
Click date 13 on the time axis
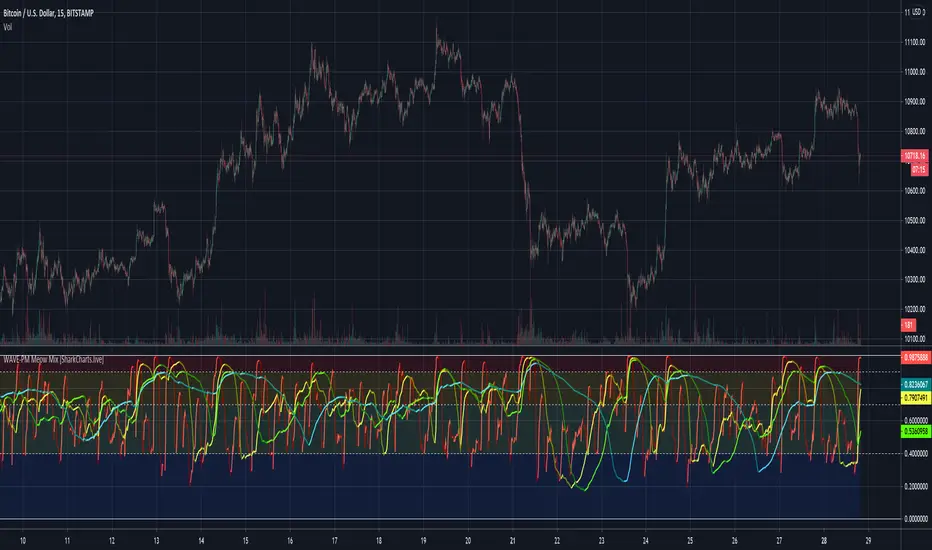(x=156, y=541)
